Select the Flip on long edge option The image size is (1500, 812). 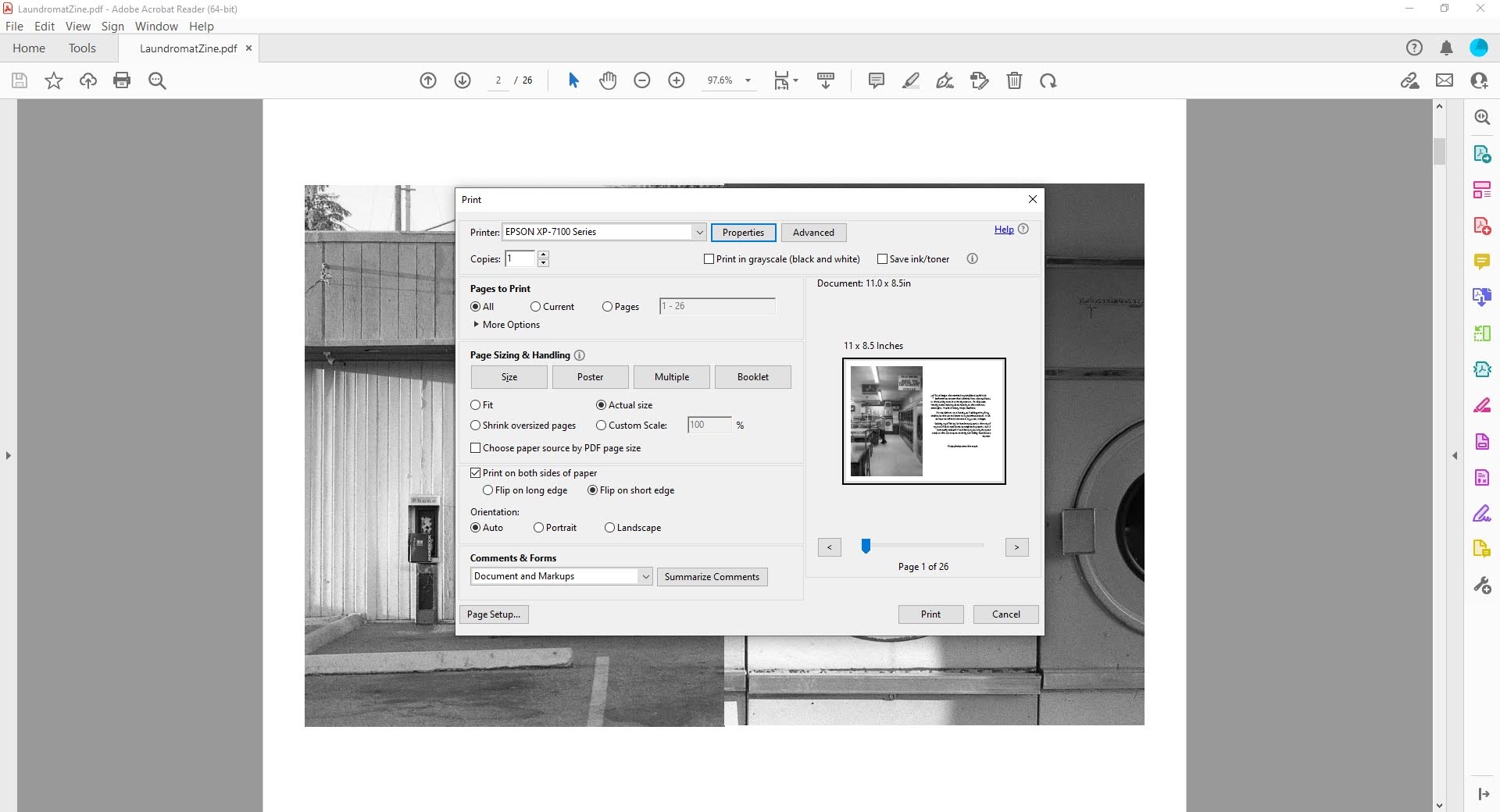488,490
